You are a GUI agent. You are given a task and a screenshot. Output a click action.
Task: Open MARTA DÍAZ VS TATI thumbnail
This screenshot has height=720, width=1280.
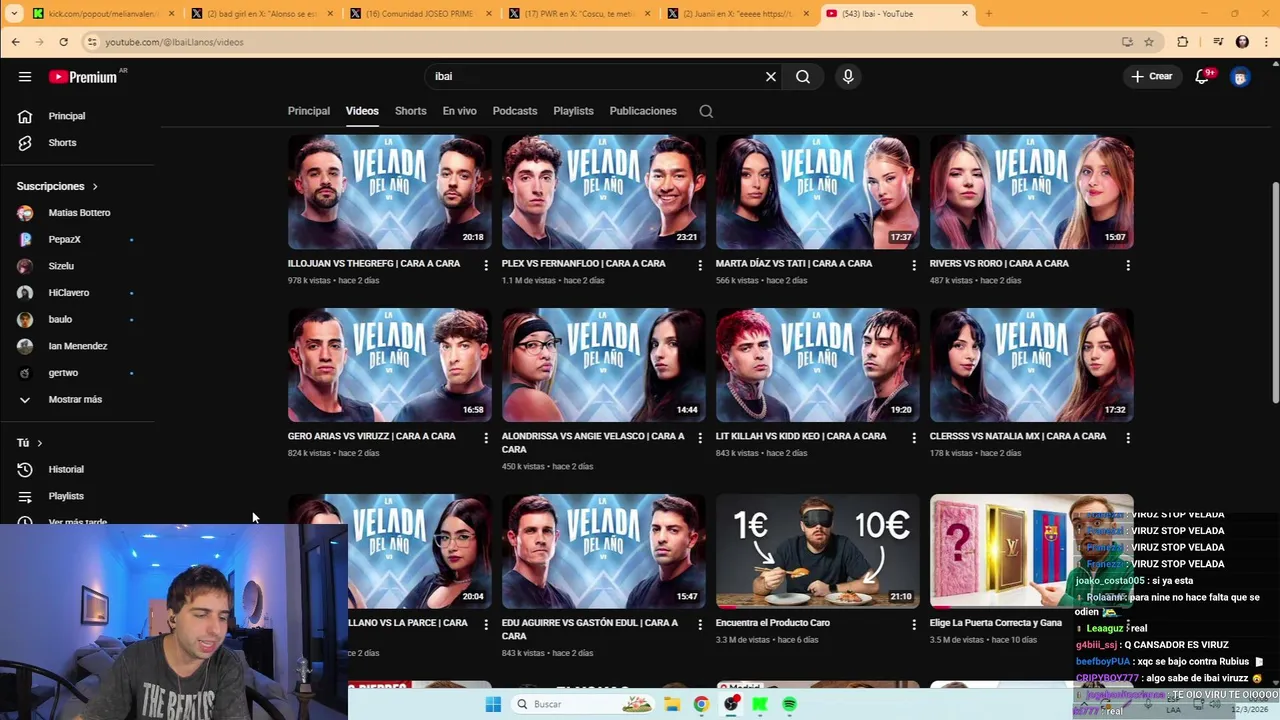click(x=818, y=192)
